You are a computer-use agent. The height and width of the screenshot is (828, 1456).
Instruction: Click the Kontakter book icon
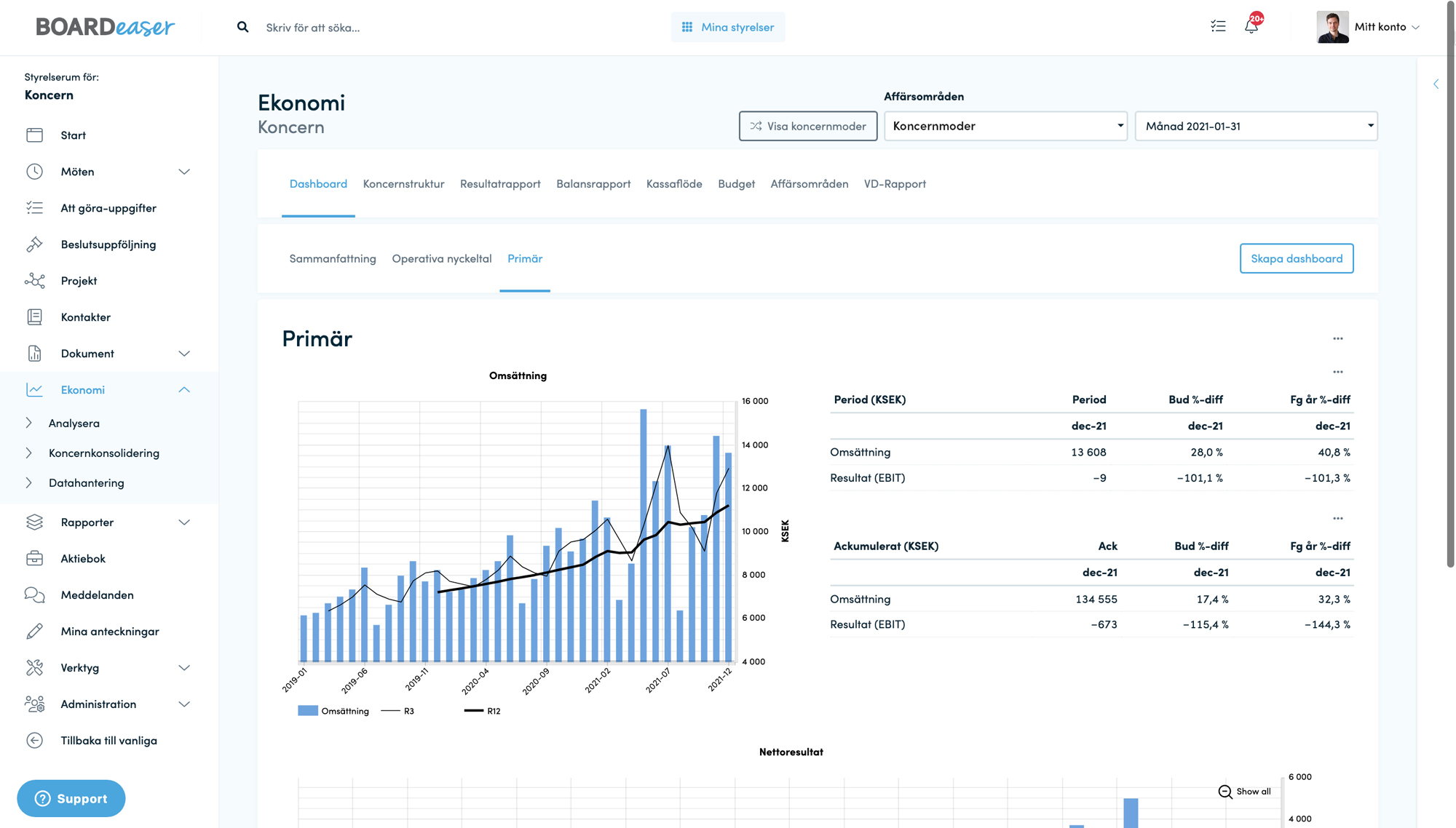pos(34,317)
